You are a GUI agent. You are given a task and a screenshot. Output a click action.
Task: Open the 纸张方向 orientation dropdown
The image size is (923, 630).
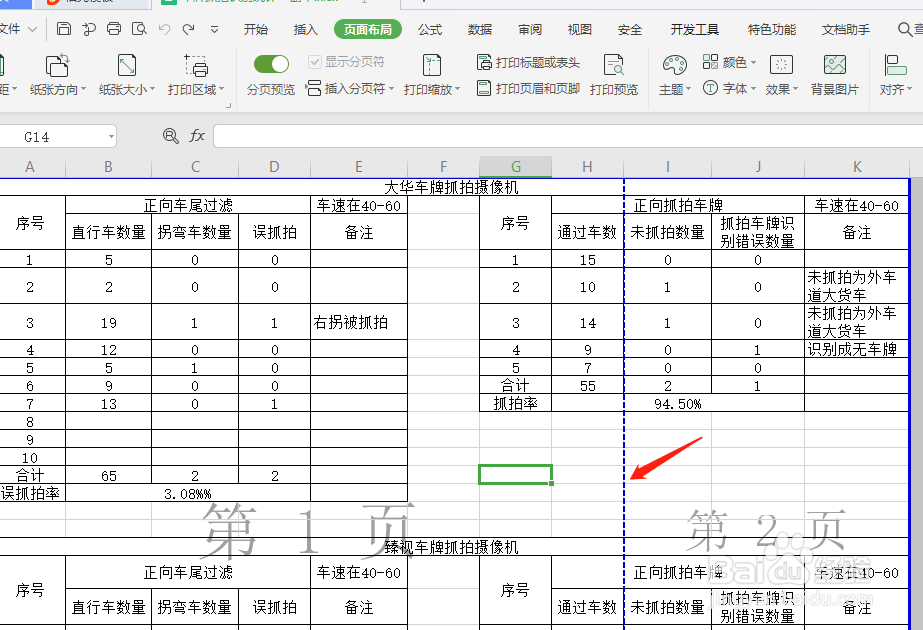tap(58, 75)
